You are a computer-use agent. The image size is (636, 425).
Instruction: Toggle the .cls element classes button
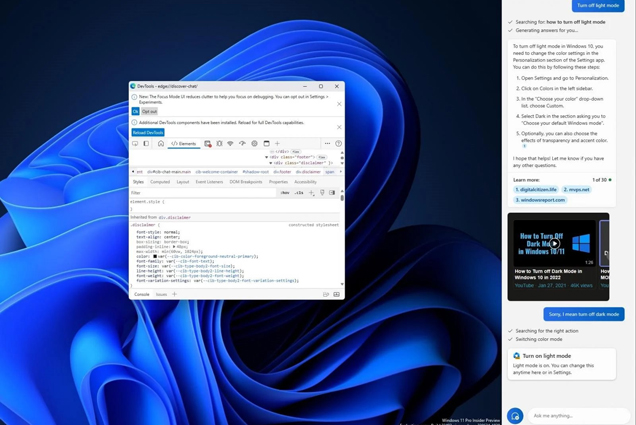coord(299,193)
